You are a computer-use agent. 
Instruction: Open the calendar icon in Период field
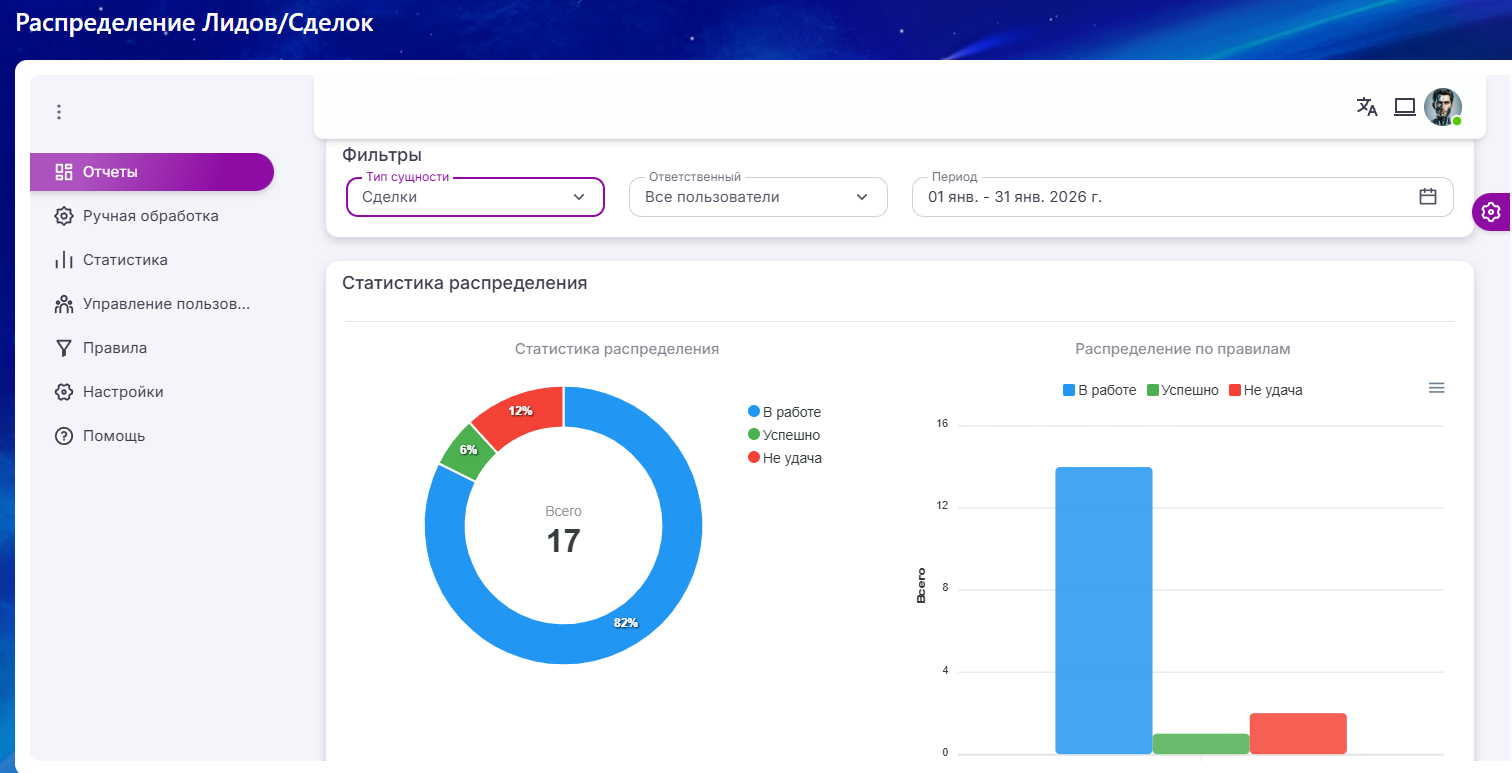tap(1428, 197)
